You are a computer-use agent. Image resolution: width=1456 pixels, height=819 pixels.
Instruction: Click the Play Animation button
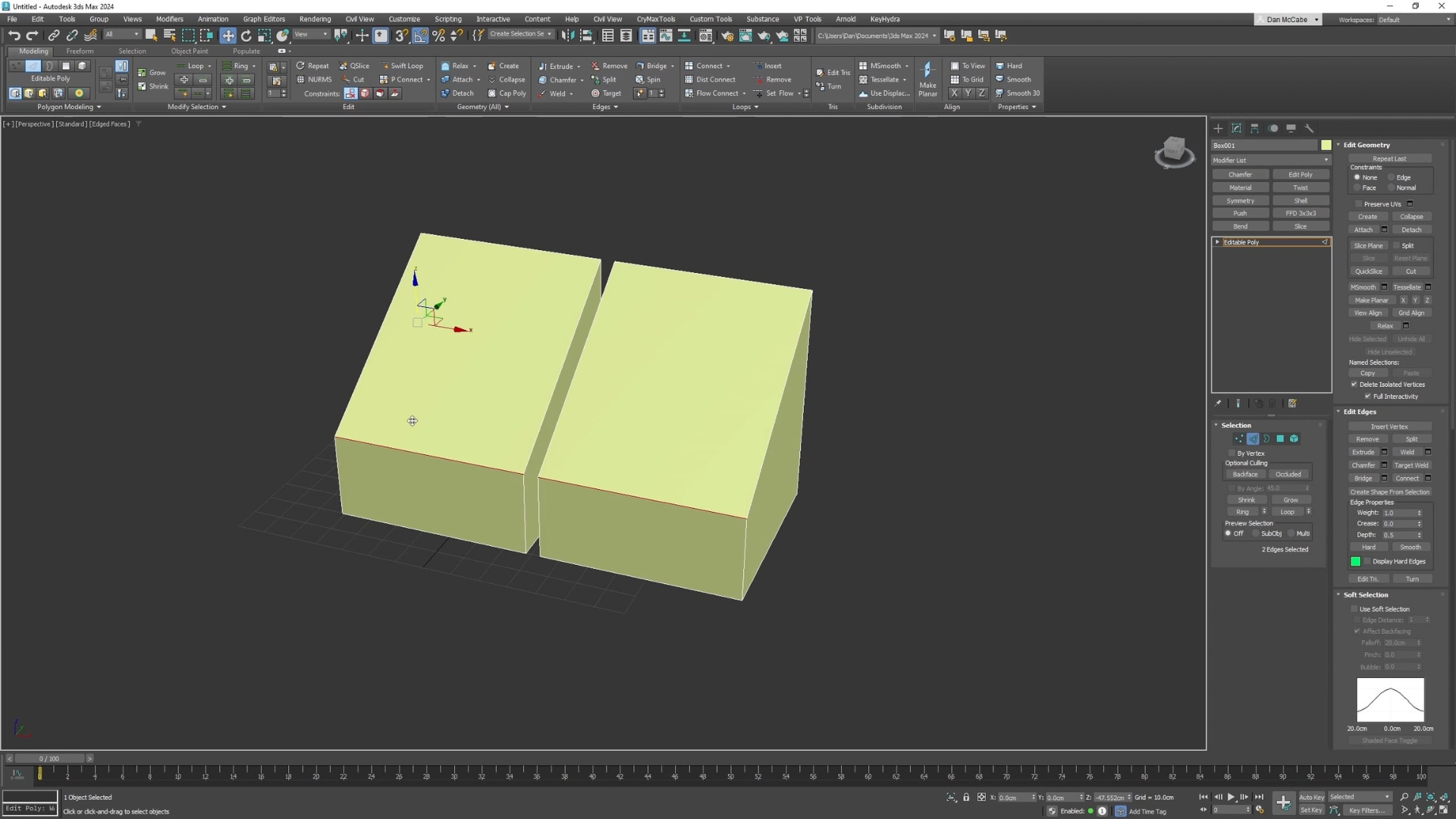[1231, 797]
